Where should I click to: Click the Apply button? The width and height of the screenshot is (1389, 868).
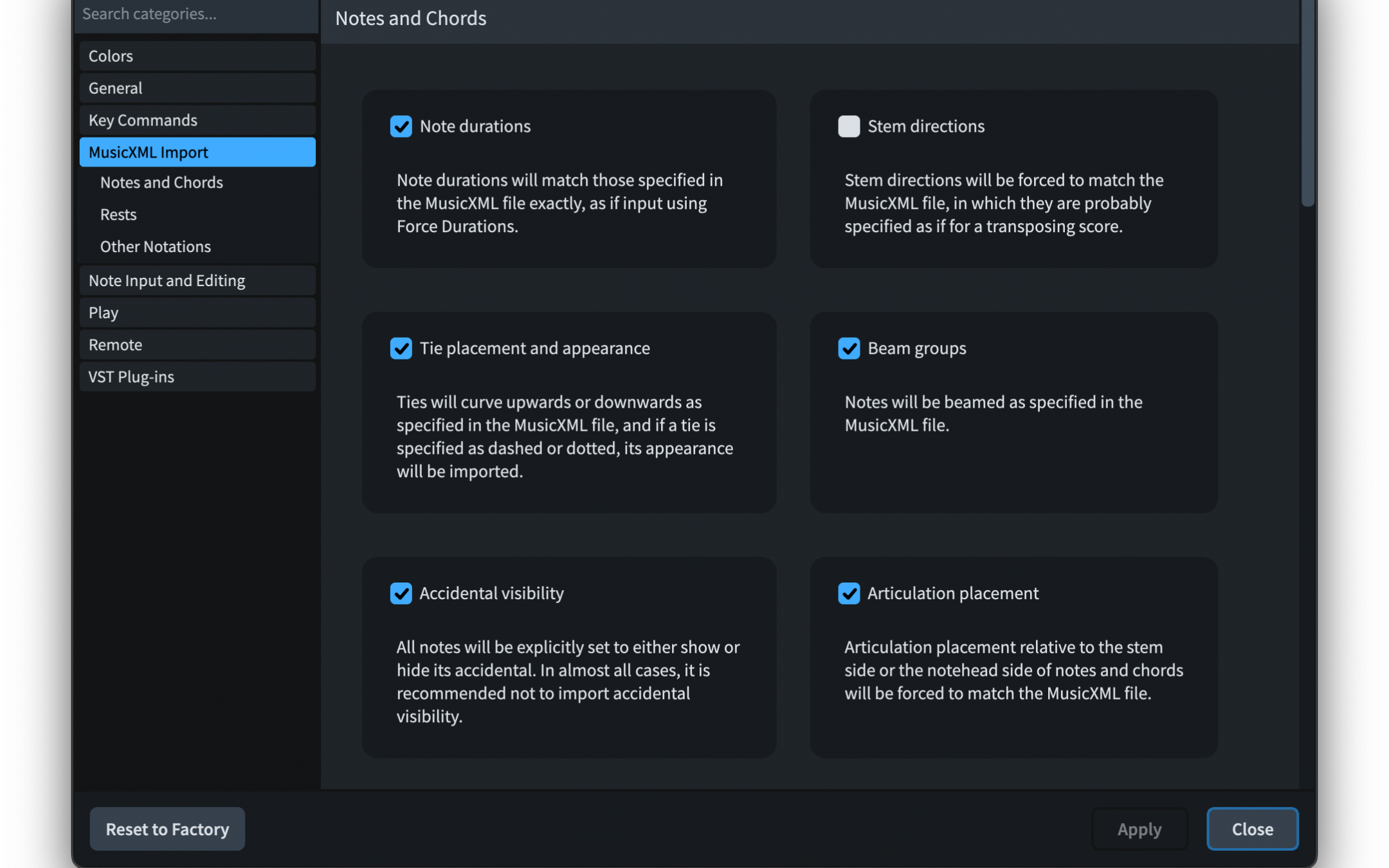point(1139,829)
